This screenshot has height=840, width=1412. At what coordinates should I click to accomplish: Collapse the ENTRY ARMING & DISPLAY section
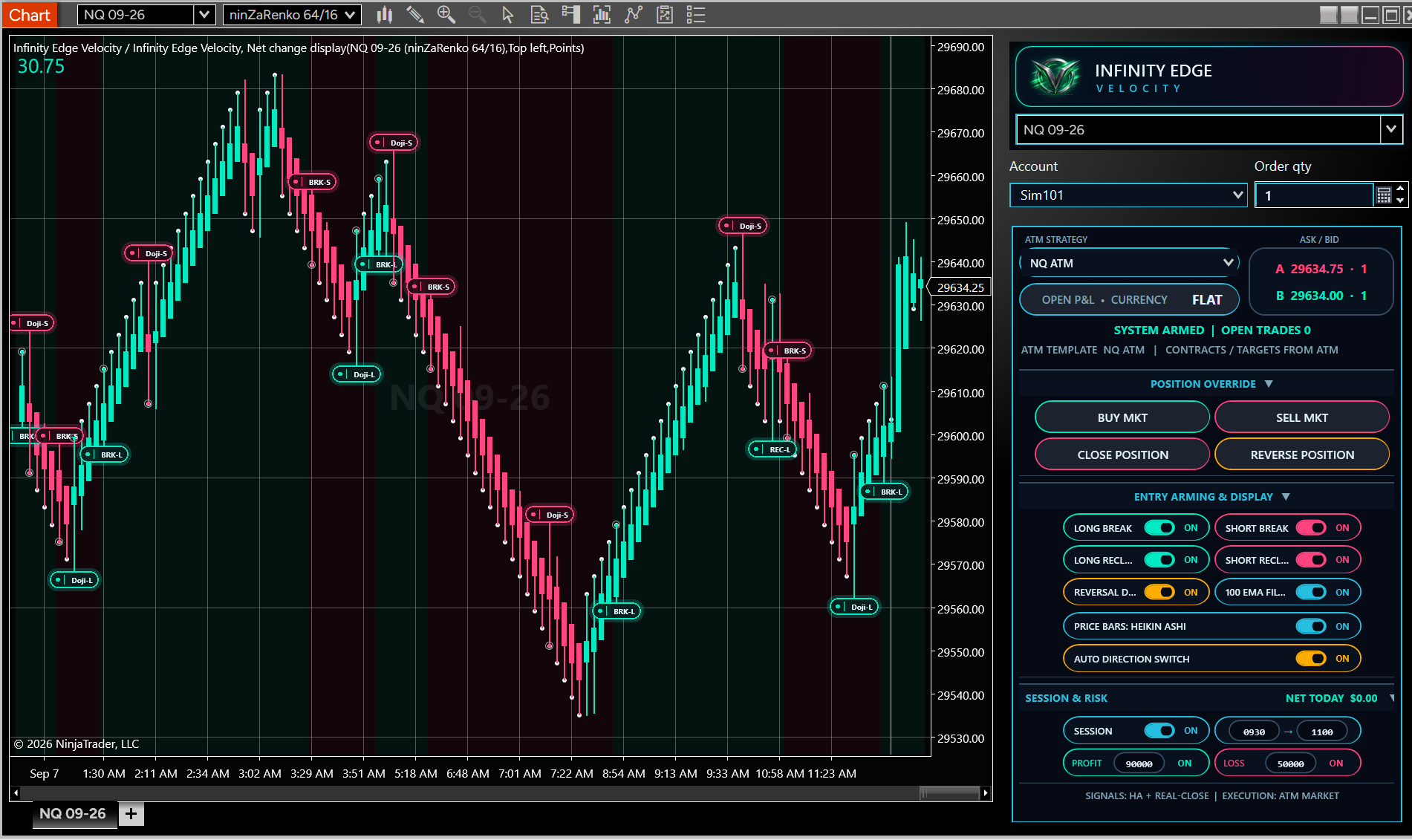1286,497
